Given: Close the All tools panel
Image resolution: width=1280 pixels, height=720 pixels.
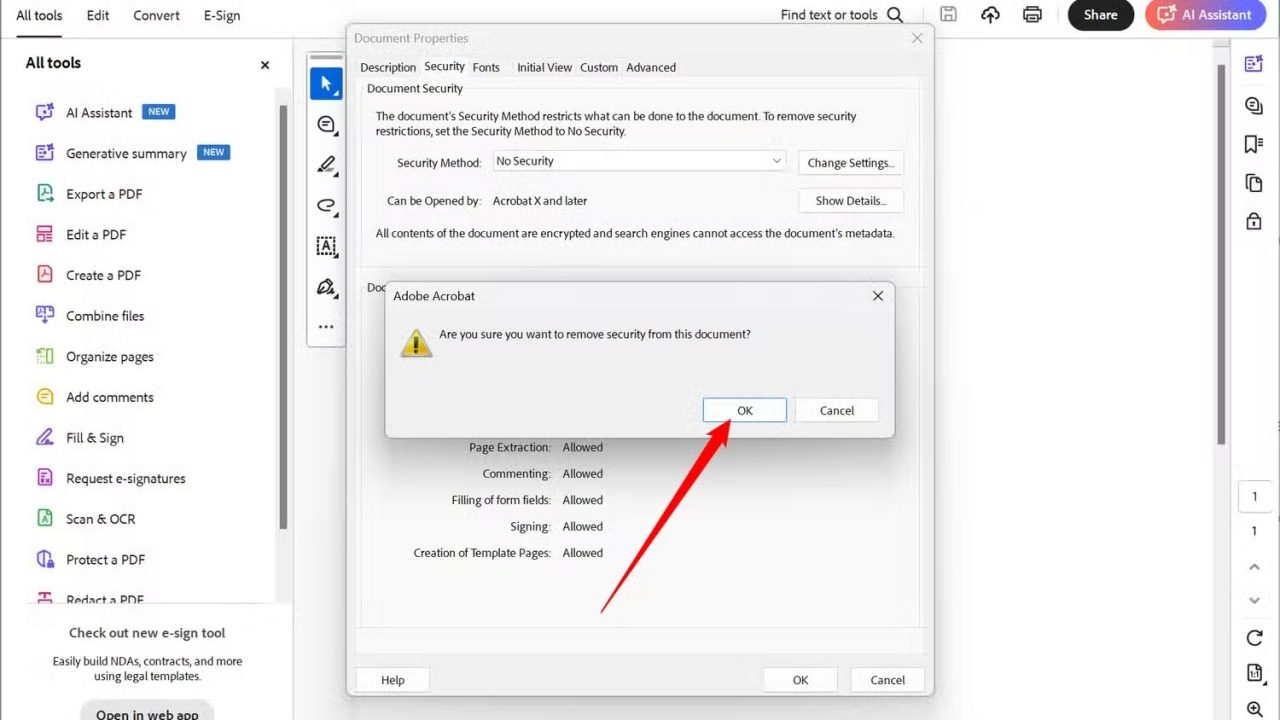Looking at the screenshot, I should 265,65.
